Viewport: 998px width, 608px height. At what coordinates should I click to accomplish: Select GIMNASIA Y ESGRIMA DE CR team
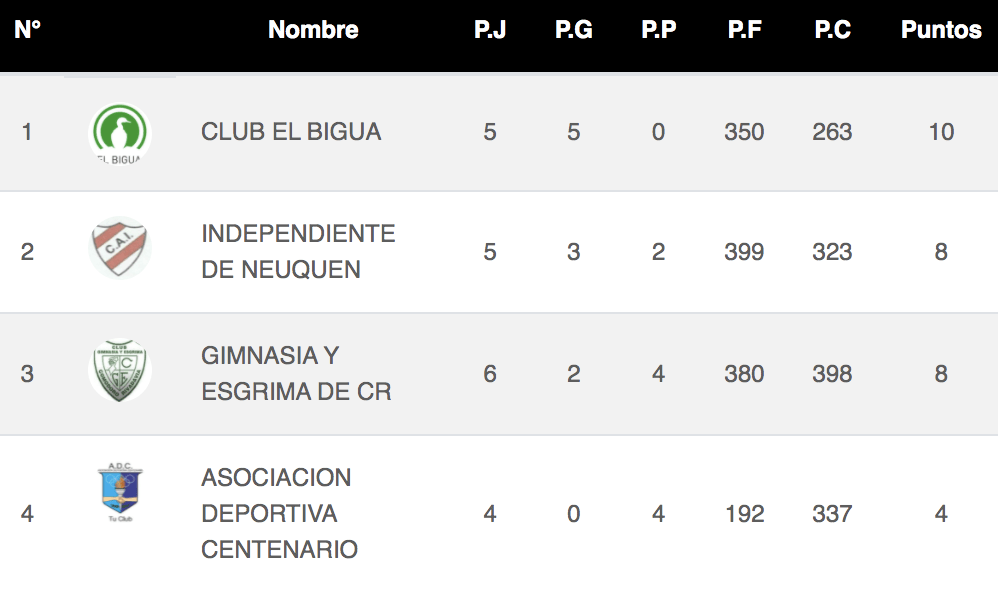(x=296, y=373)
